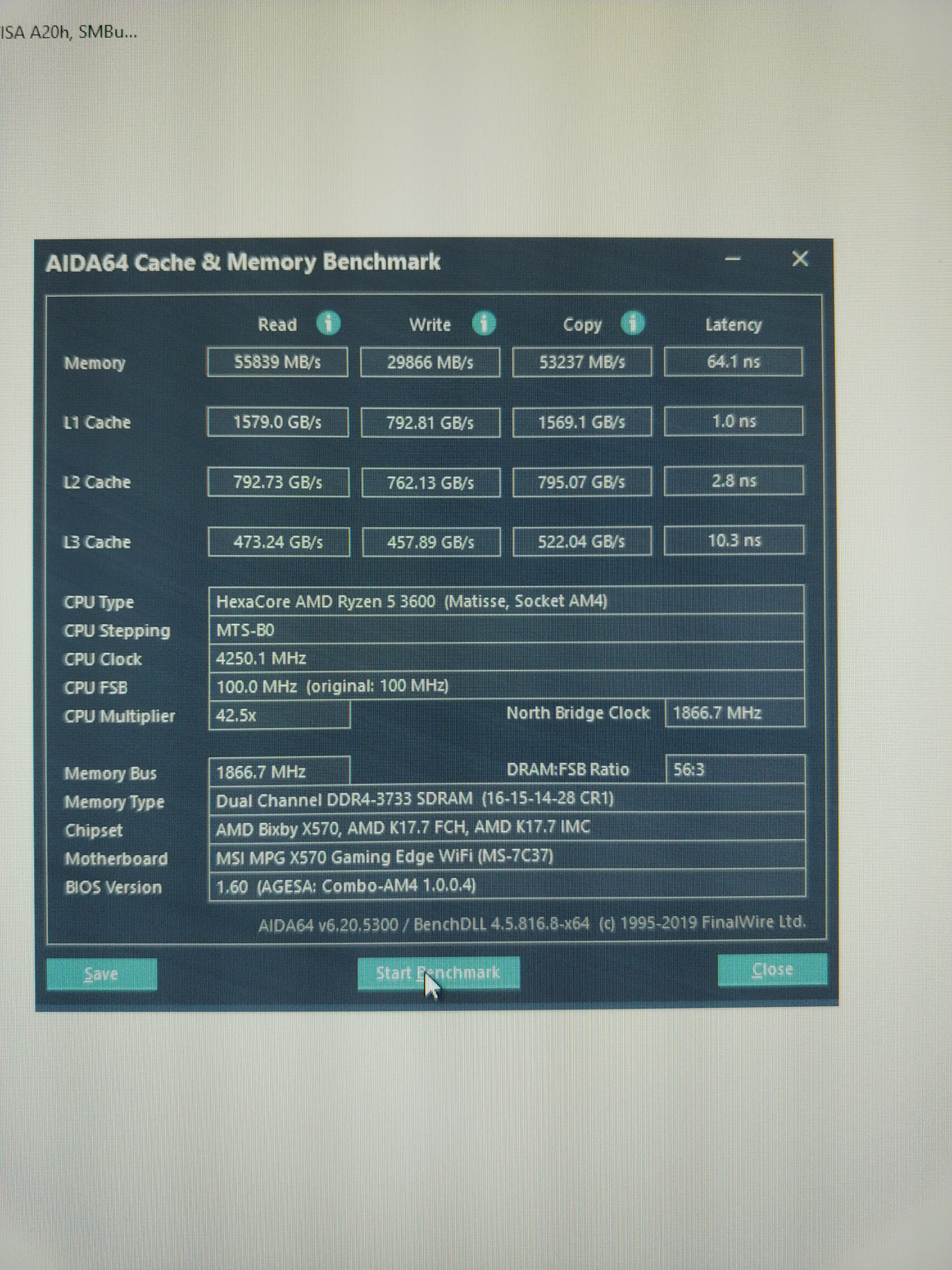Click the BIOS Version label
Screen dimensions: 952x1270
(113, 887)
